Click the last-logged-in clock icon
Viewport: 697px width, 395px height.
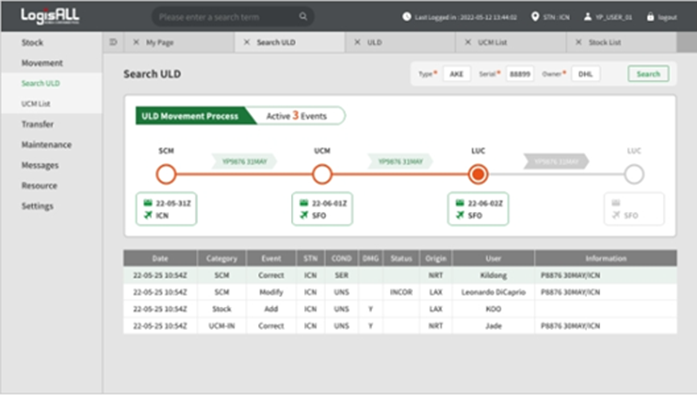tap(407, 16)
